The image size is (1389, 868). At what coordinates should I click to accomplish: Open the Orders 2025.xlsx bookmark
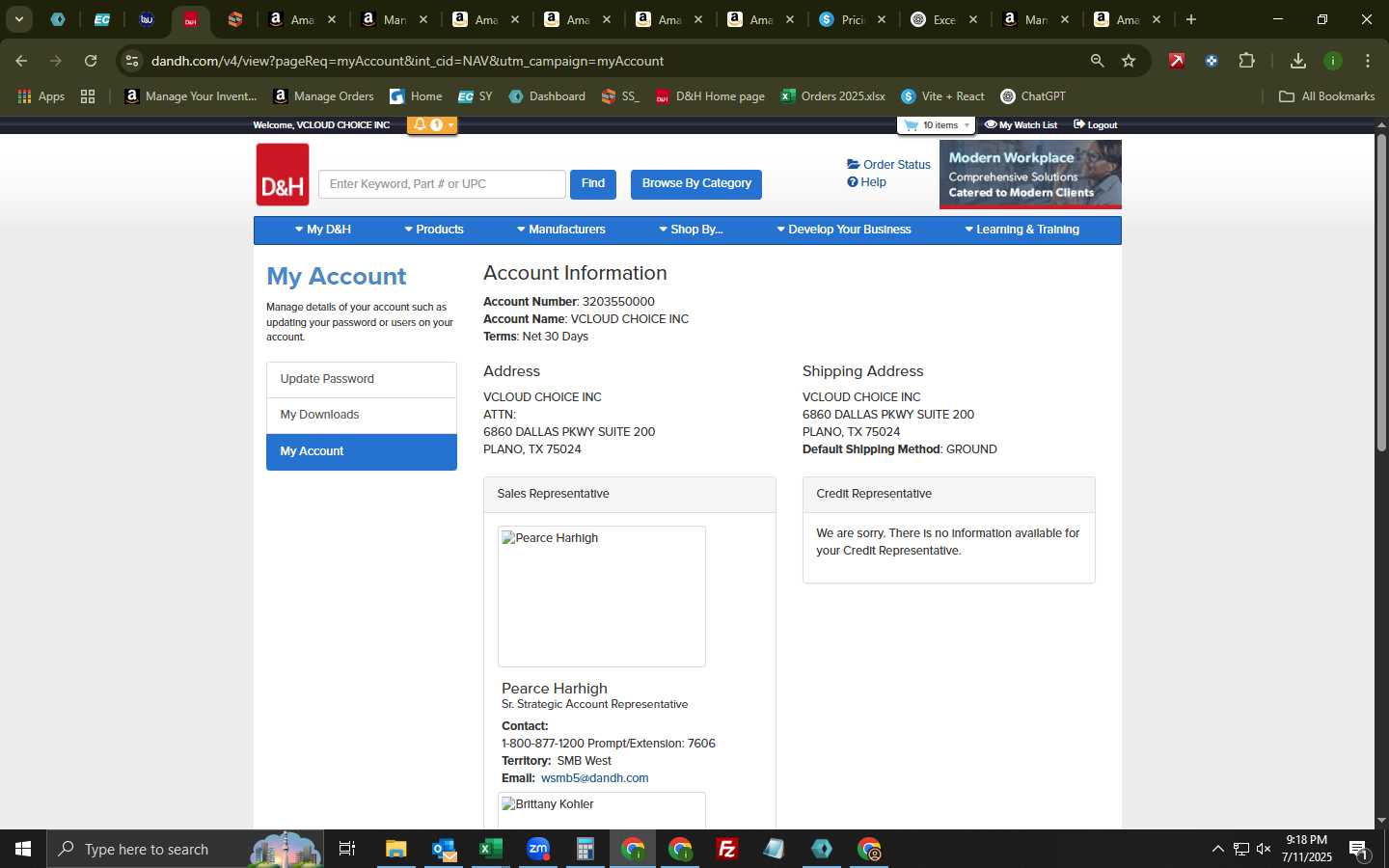click(833, 96)
